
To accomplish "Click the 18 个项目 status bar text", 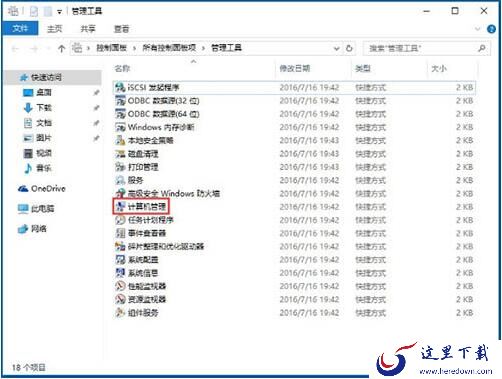I will pos(29,367).
